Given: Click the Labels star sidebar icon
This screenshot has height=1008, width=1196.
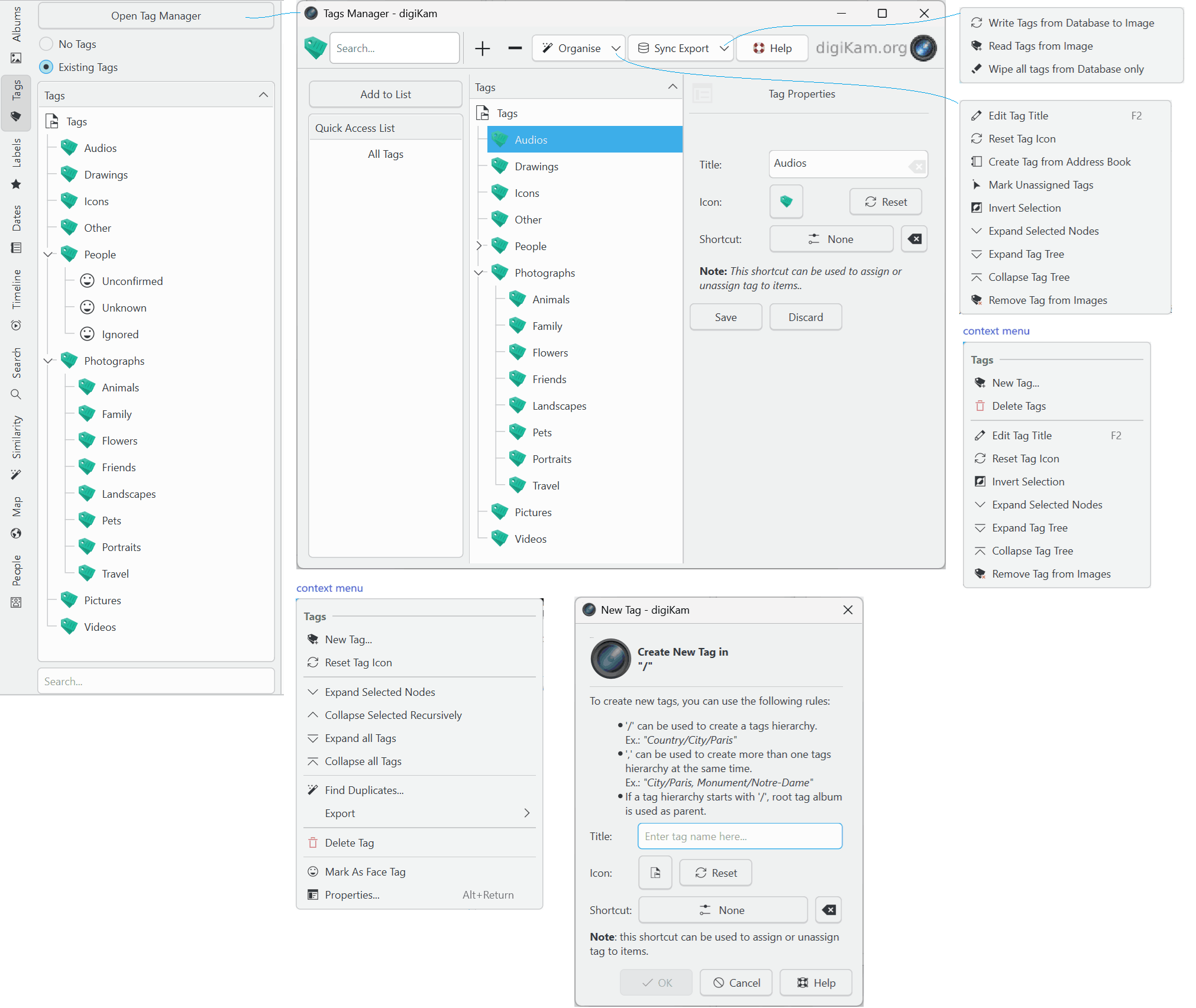Looking at the screenshot, I should pyautogui.click(x=16, y=184).
